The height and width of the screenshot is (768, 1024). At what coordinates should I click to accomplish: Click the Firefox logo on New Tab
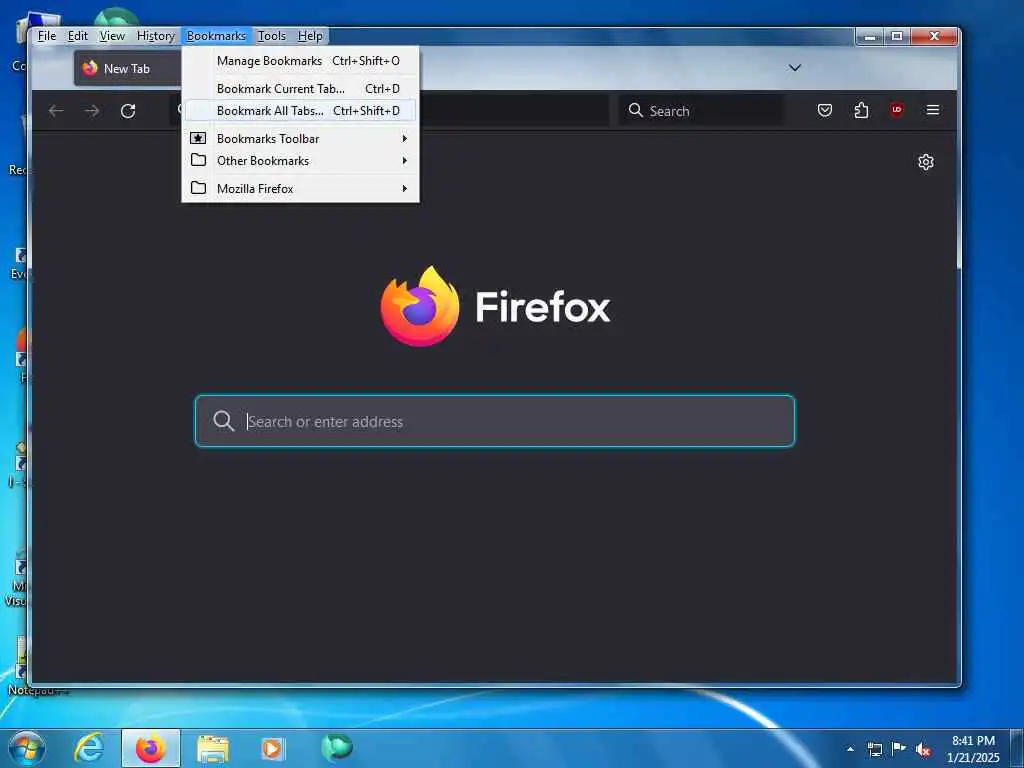point(420,306)
